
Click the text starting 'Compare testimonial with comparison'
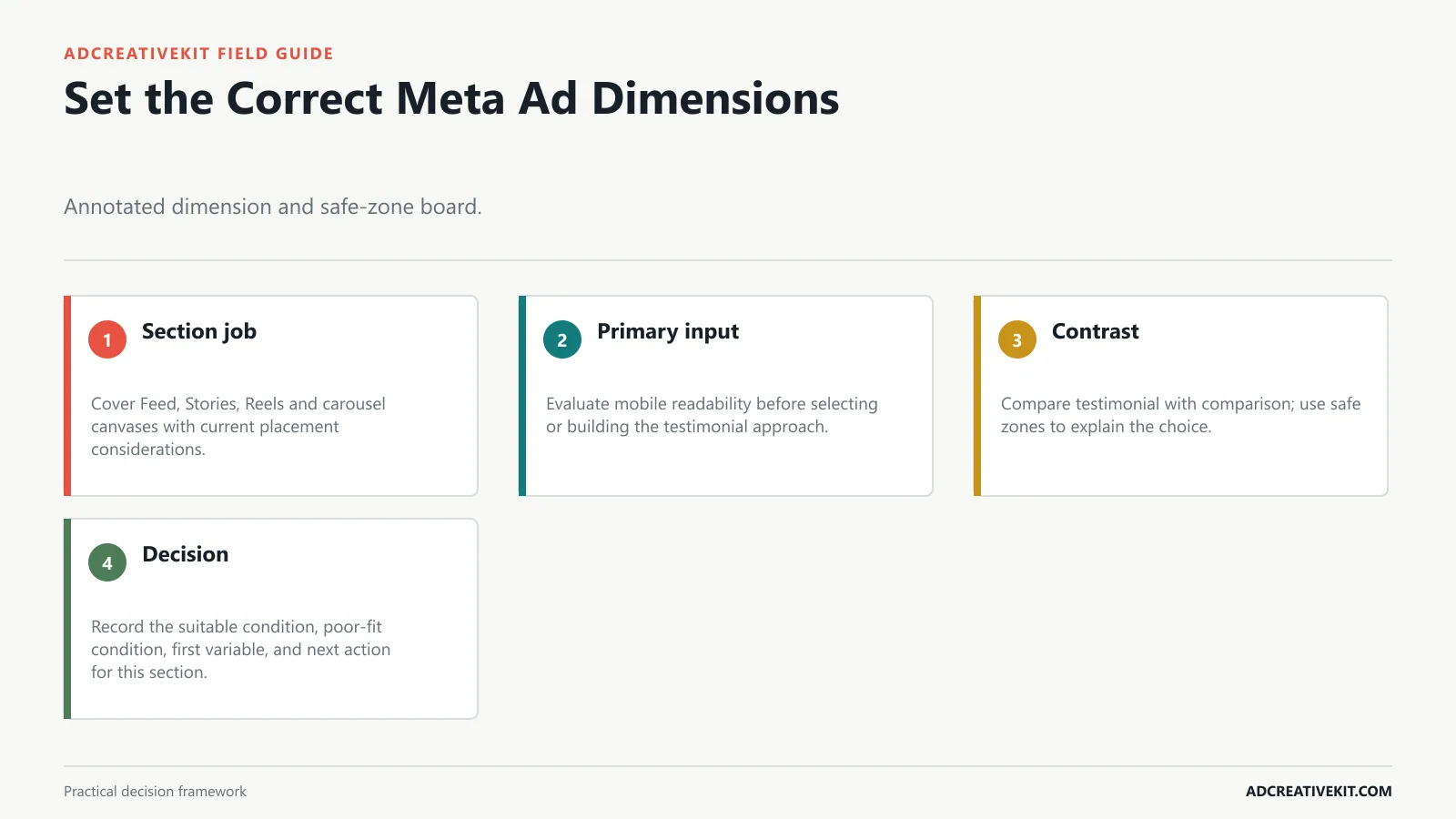click(1181, 415)
